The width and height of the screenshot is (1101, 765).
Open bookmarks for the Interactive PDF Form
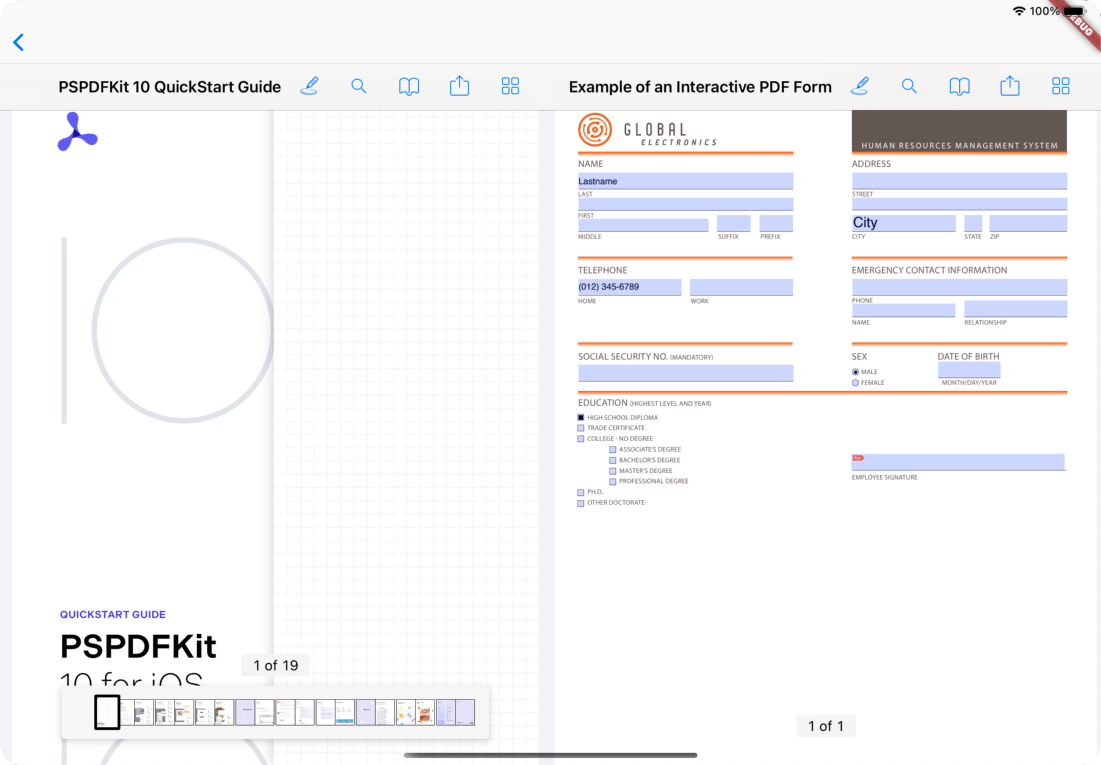click(959, 86)
